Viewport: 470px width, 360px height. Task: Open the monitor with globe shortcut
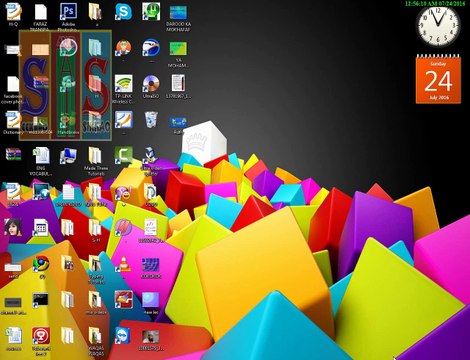[x=41, y=192]
